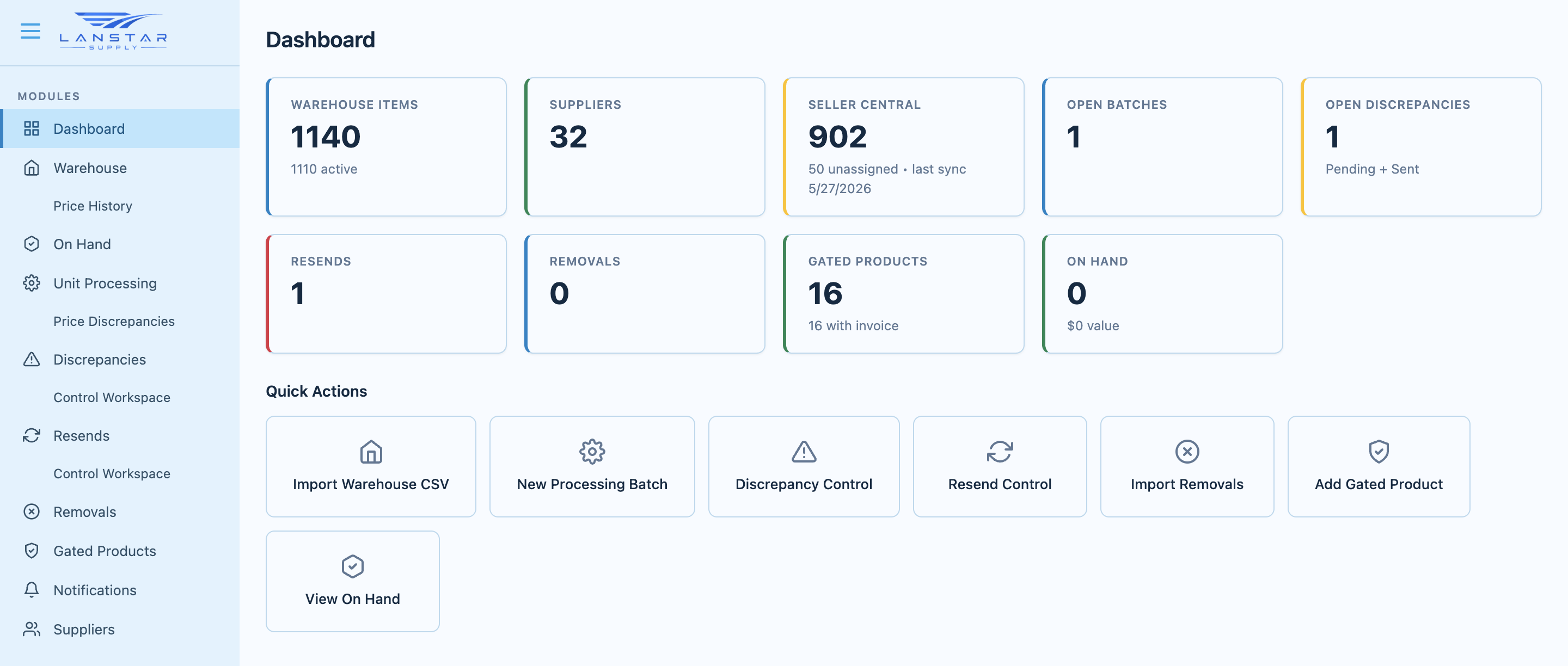Click the hexagon icon on View On Hand

pyautogui.click(x=352, y=566)
